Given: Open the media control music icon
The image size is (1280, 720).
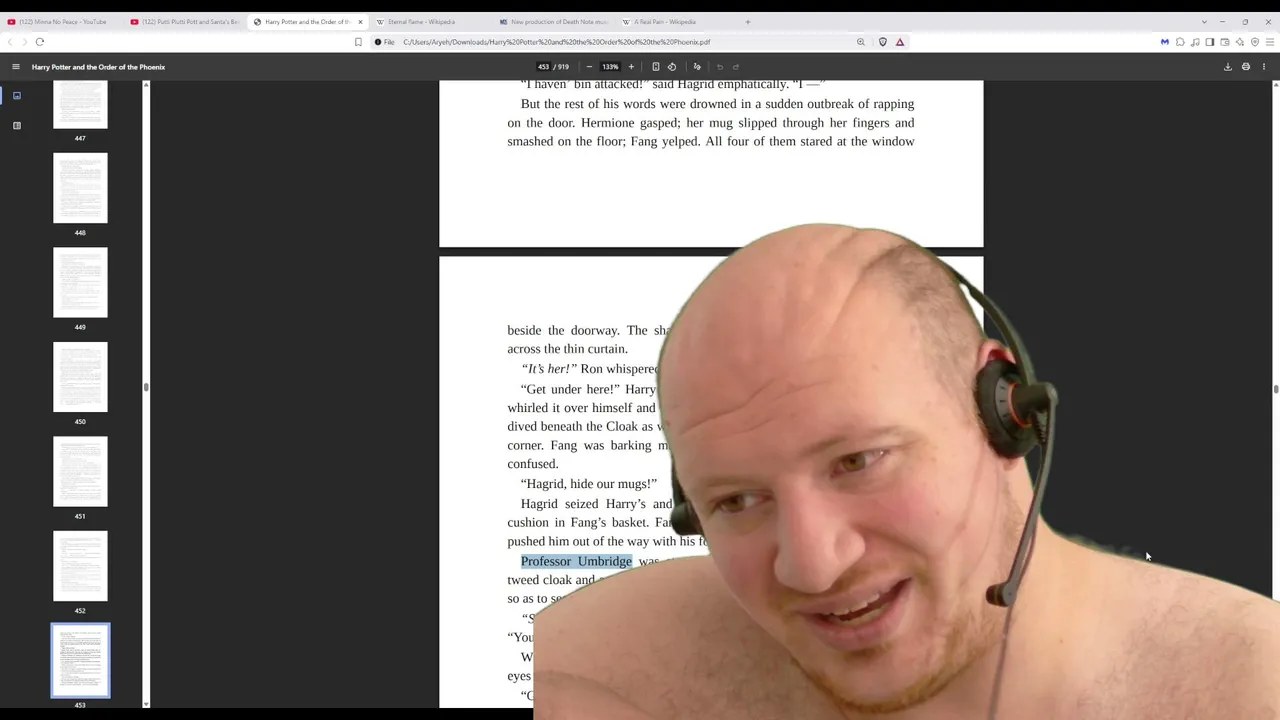Looking at the screenshot, I should (x=1195, y=42).
